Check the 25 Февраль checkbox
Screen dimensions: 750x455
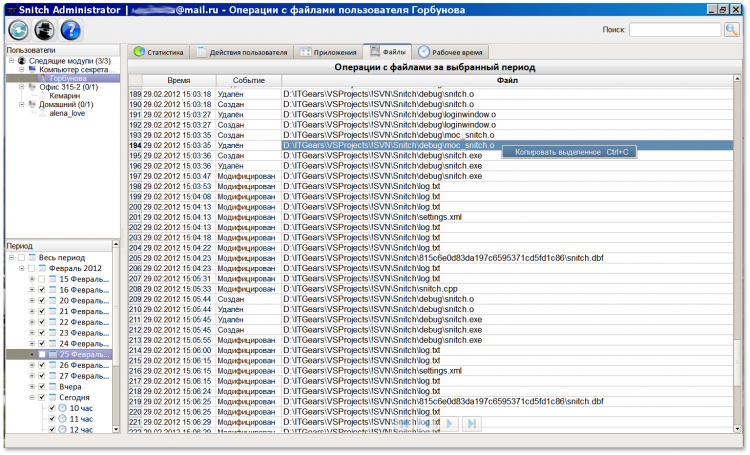[42, 355]
